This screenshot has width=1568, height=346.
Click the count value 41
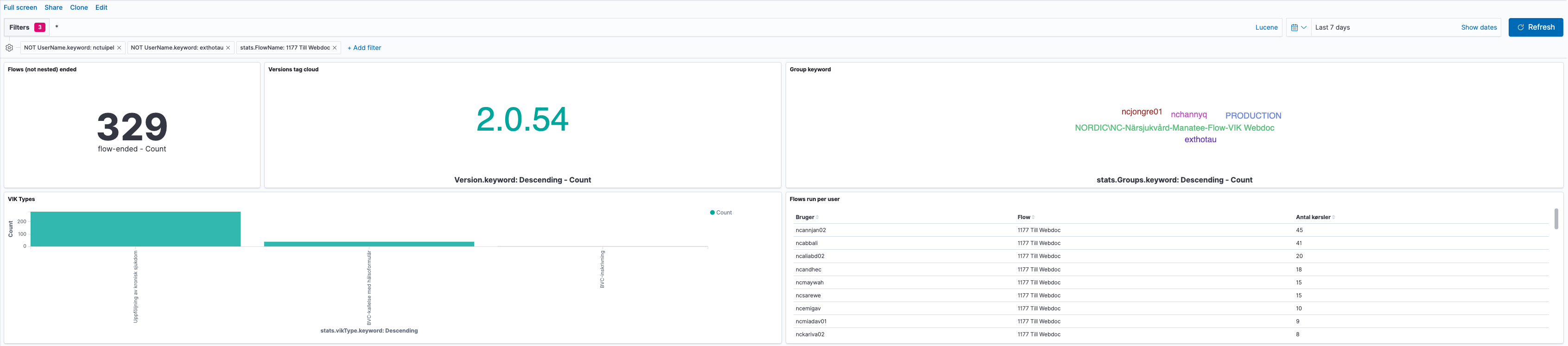tap(1298, 243)
